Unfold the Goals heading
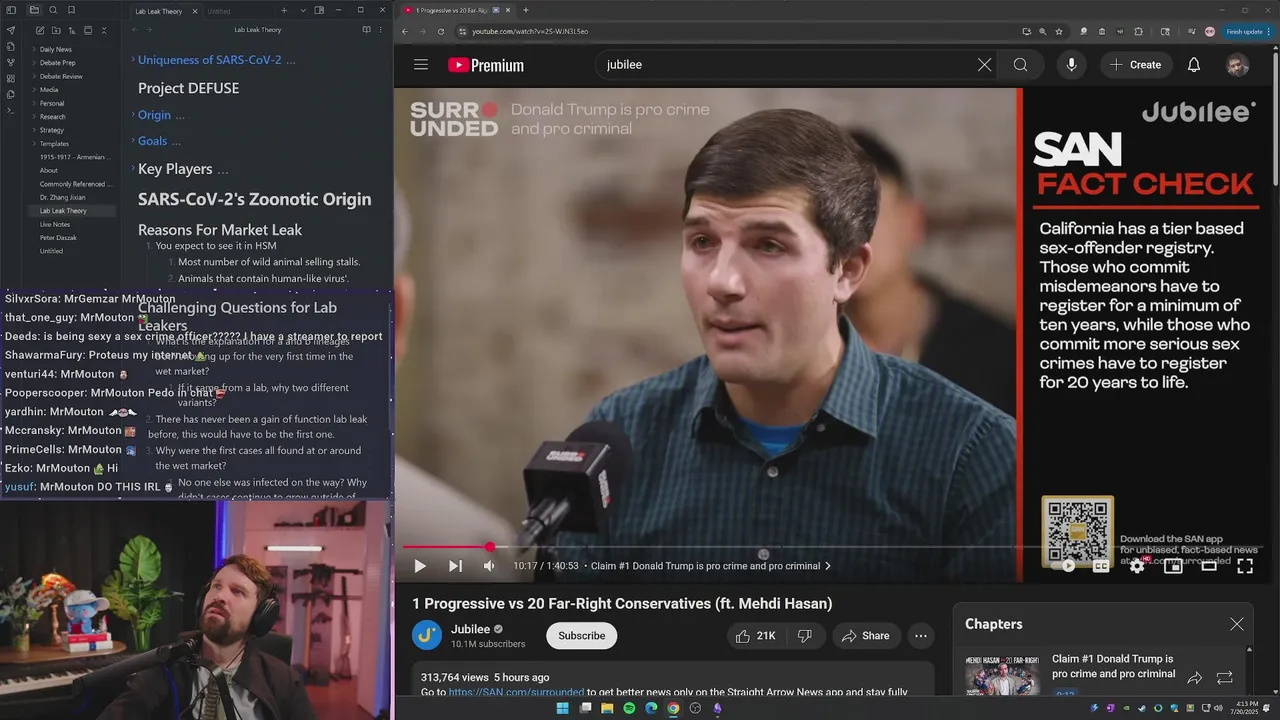Screen dimensions: 1280x720 [133, 141]
